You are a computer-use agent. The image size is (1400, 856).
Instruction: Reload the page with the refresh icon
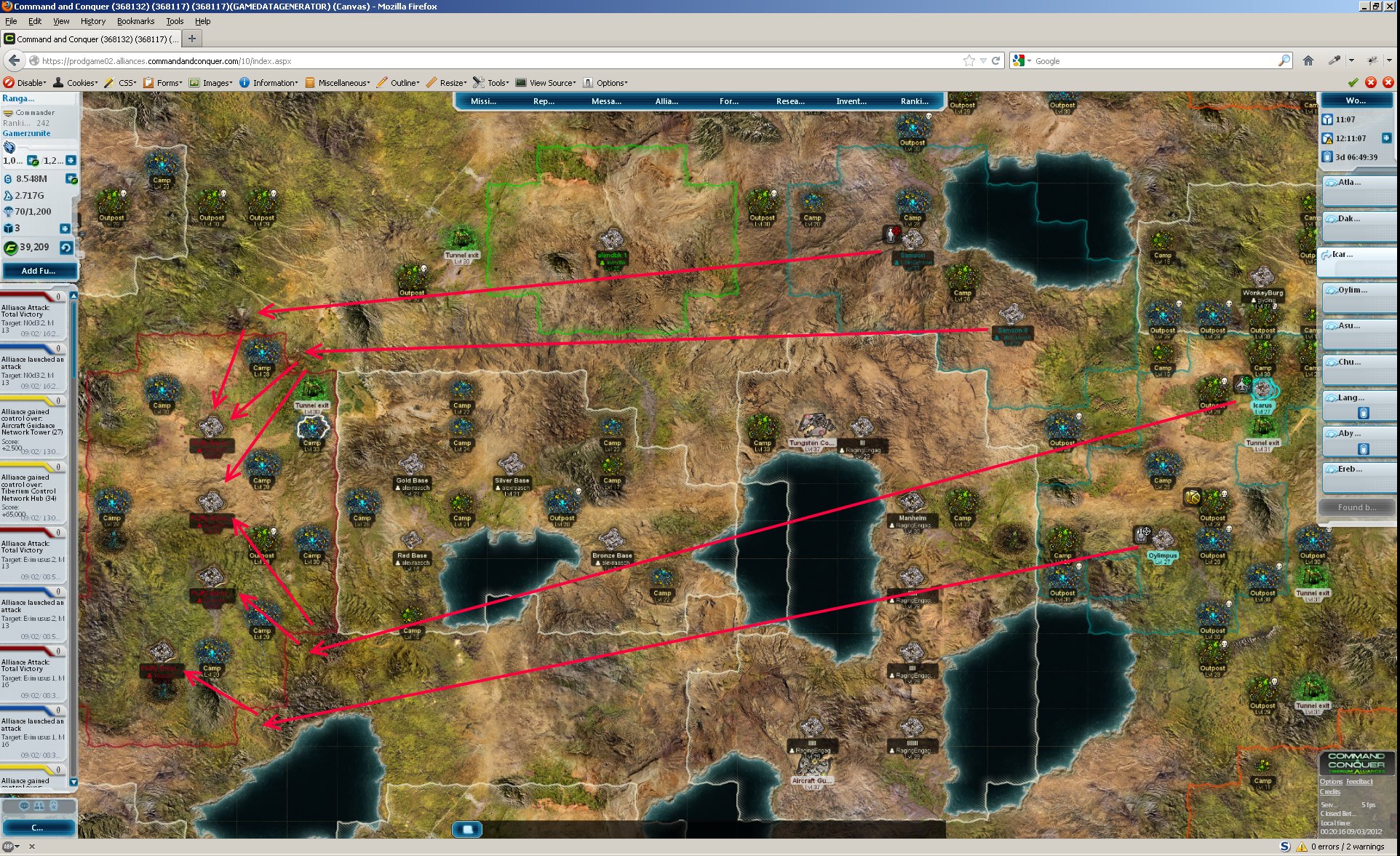pyautogui.click(x=995, y=60)
